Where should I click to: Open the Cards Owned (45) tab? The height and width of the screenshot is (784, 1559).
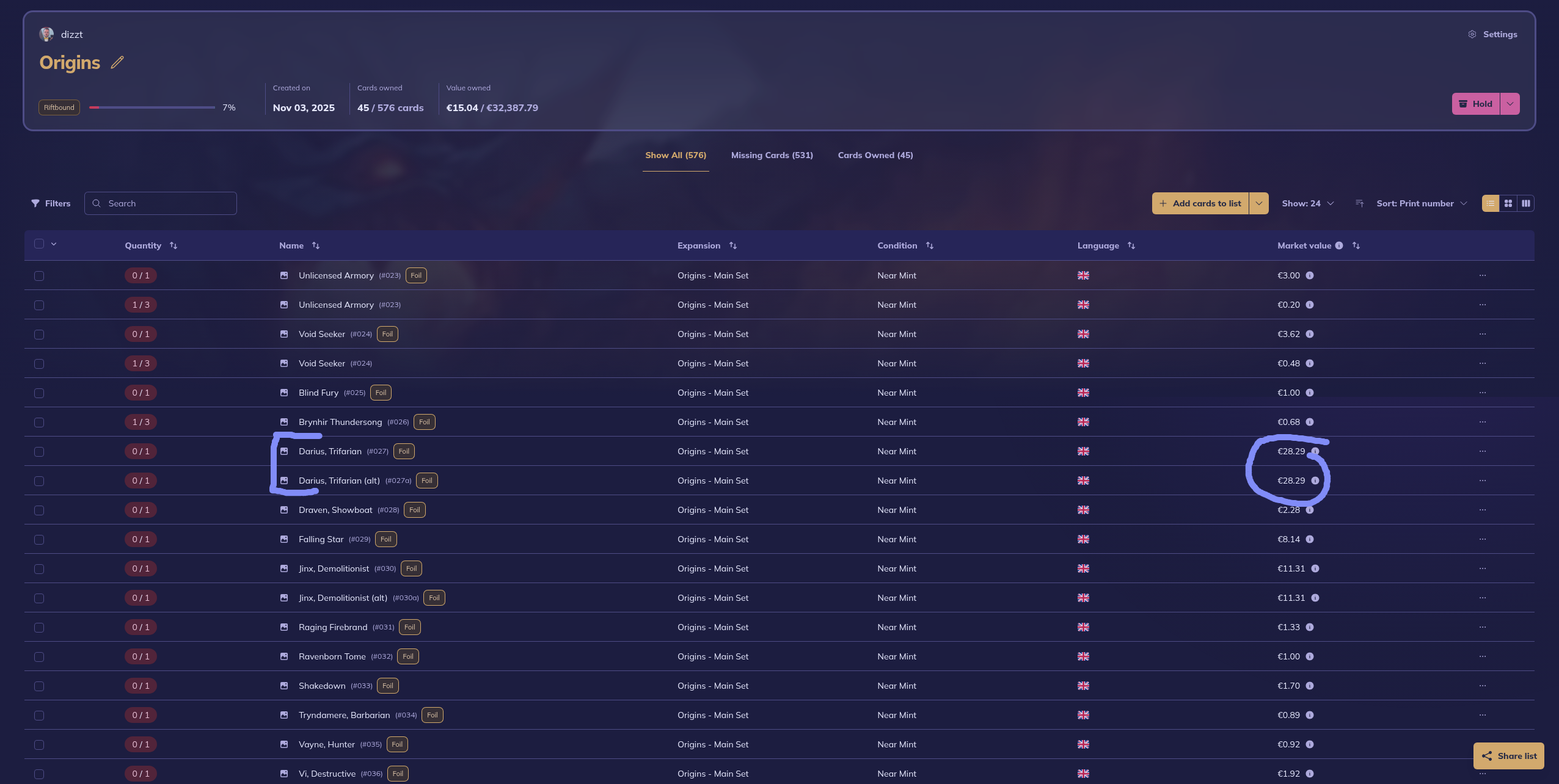tap(875, 155)
